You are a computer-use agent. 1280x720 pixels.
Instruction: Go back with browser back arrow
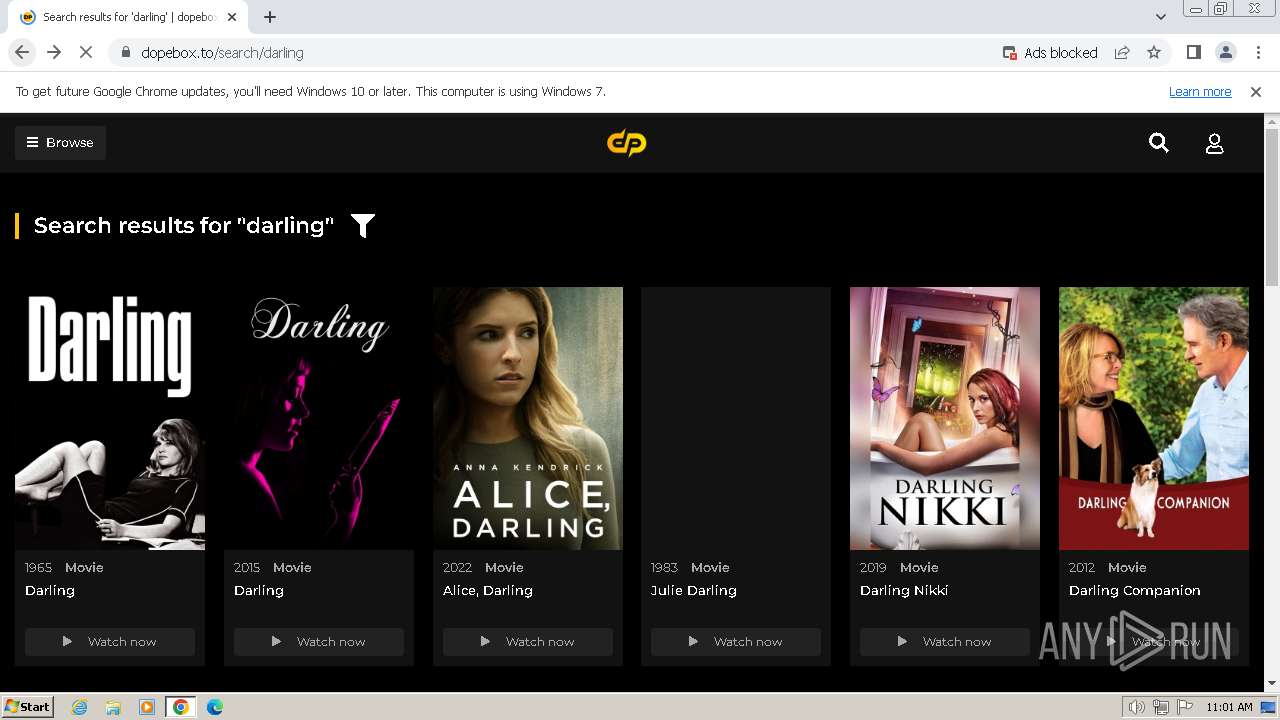click(x=22, y=52)
